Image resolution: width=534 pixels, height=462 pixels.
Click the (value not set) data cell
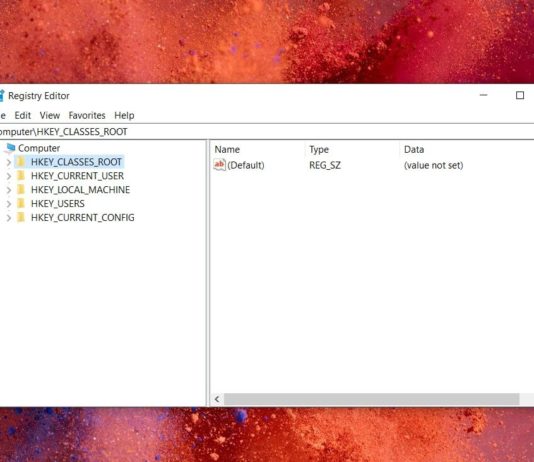tap(433, 165)
